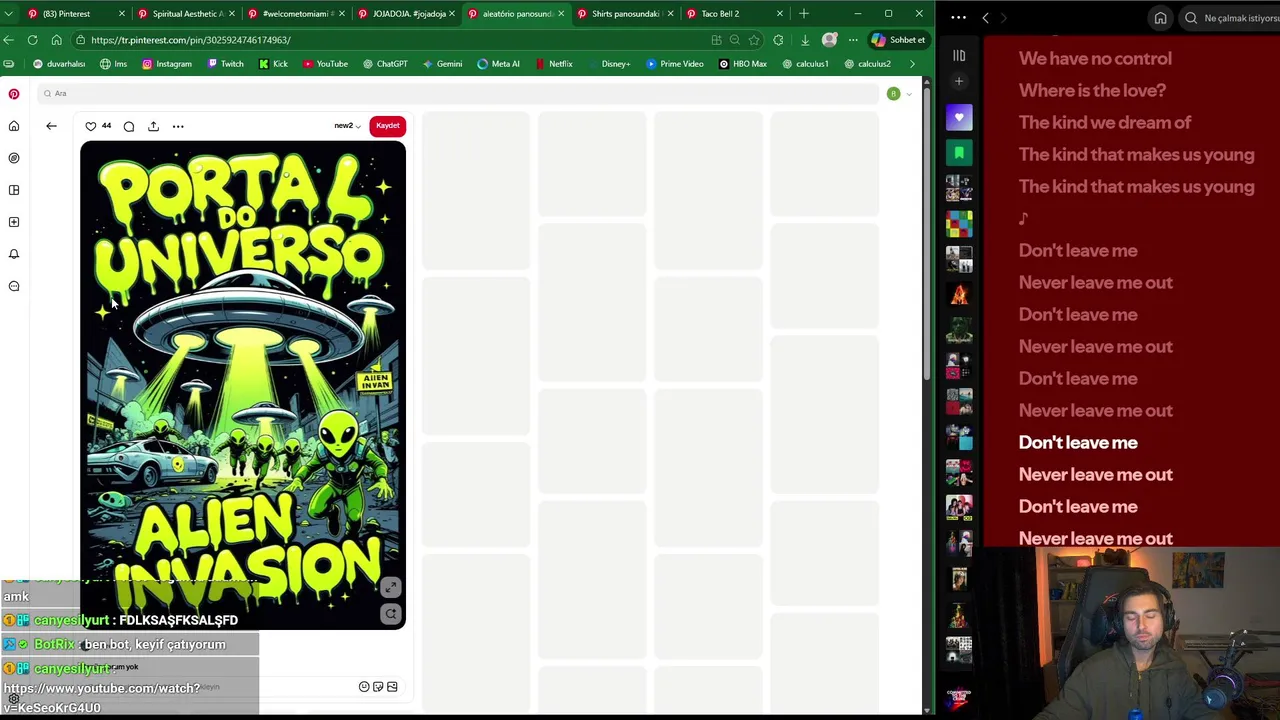Image resolution: width=1280 pixels, height=720 pixels.
Task: Click the browser refresh button
Action: click(32, 40)
